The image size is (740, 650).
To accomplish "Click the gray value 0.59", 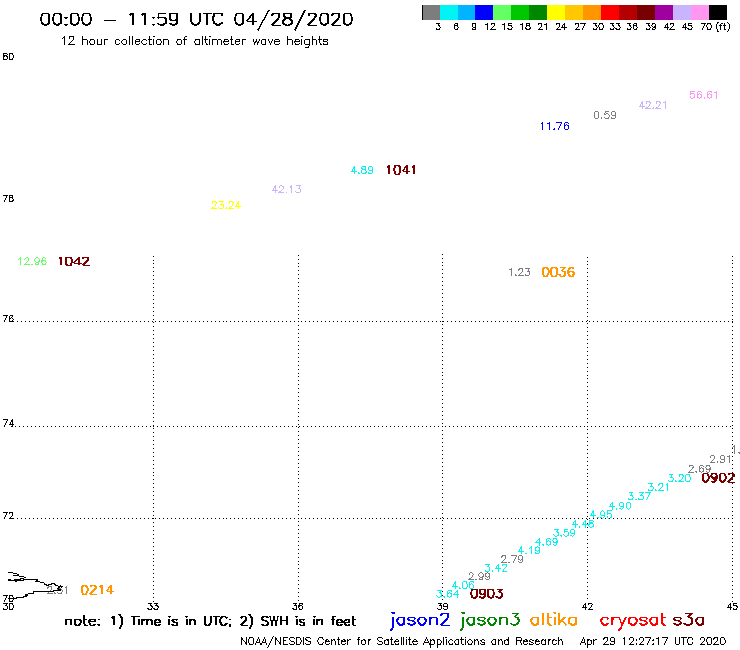I will [605, 115].
